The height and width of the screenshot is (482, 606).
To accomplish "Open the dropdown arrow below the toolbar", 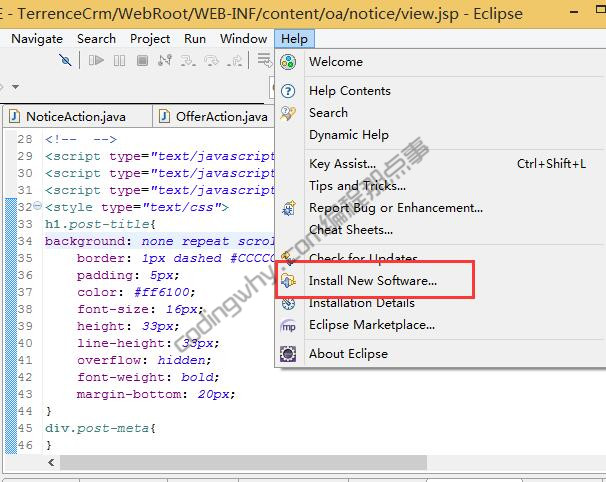I will click(15, 88).
